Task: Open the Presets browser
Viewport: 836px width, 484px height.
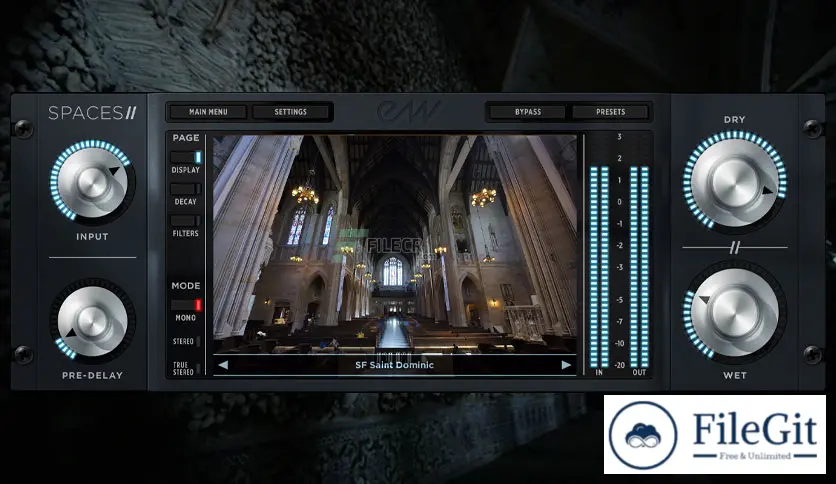Action: tap(610, 112)
